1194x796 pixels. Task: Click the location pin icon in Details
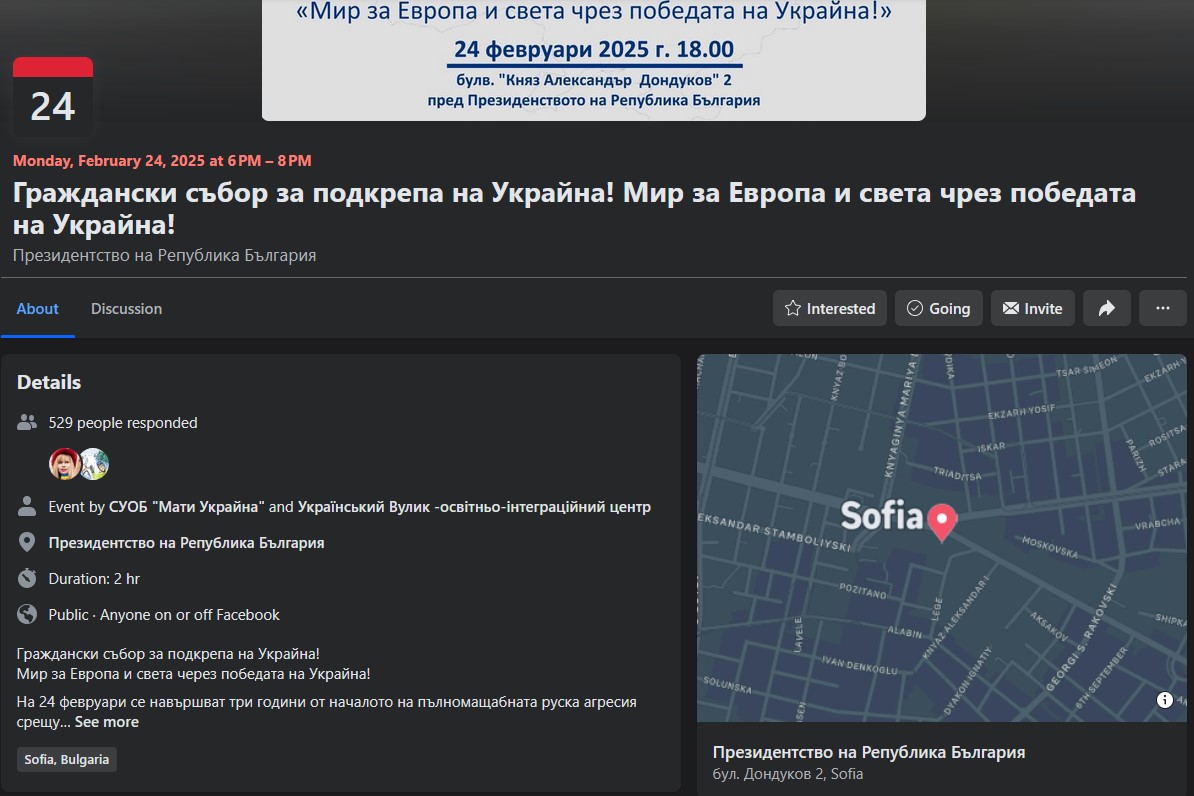coord(27,542)
